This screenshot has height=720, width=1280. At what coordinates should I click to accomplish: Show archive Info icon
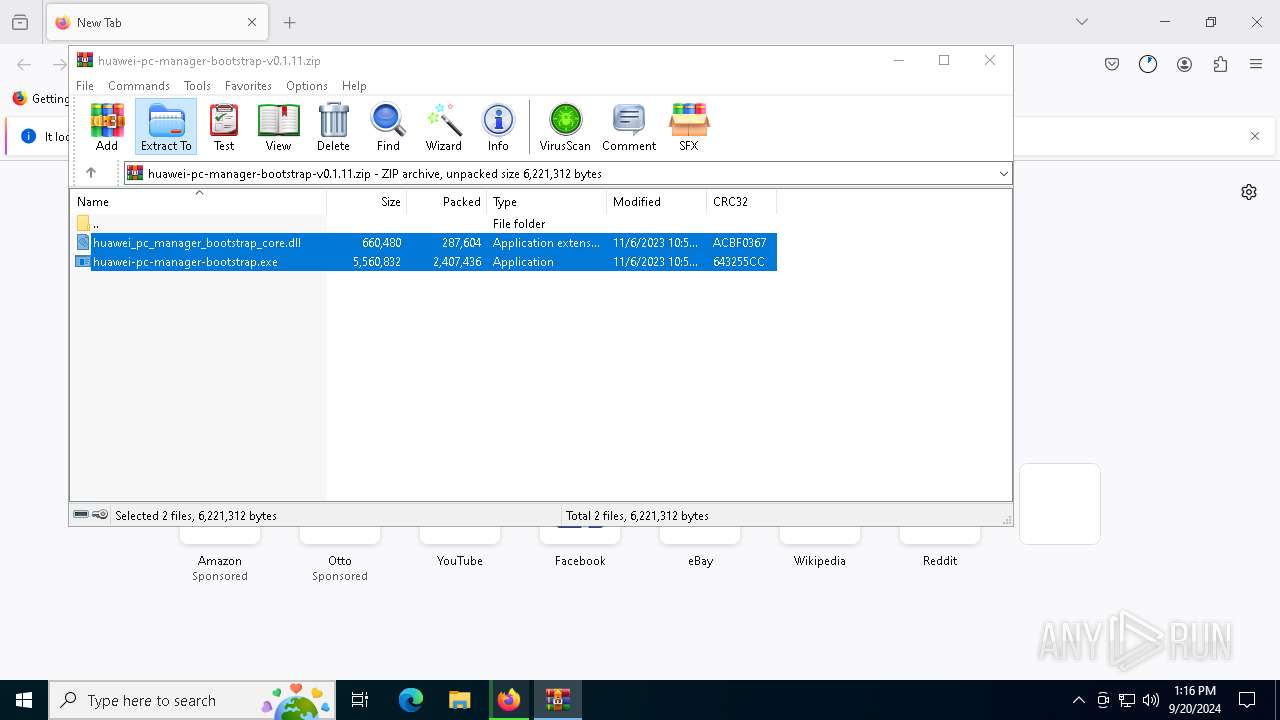tap(498, 127)
